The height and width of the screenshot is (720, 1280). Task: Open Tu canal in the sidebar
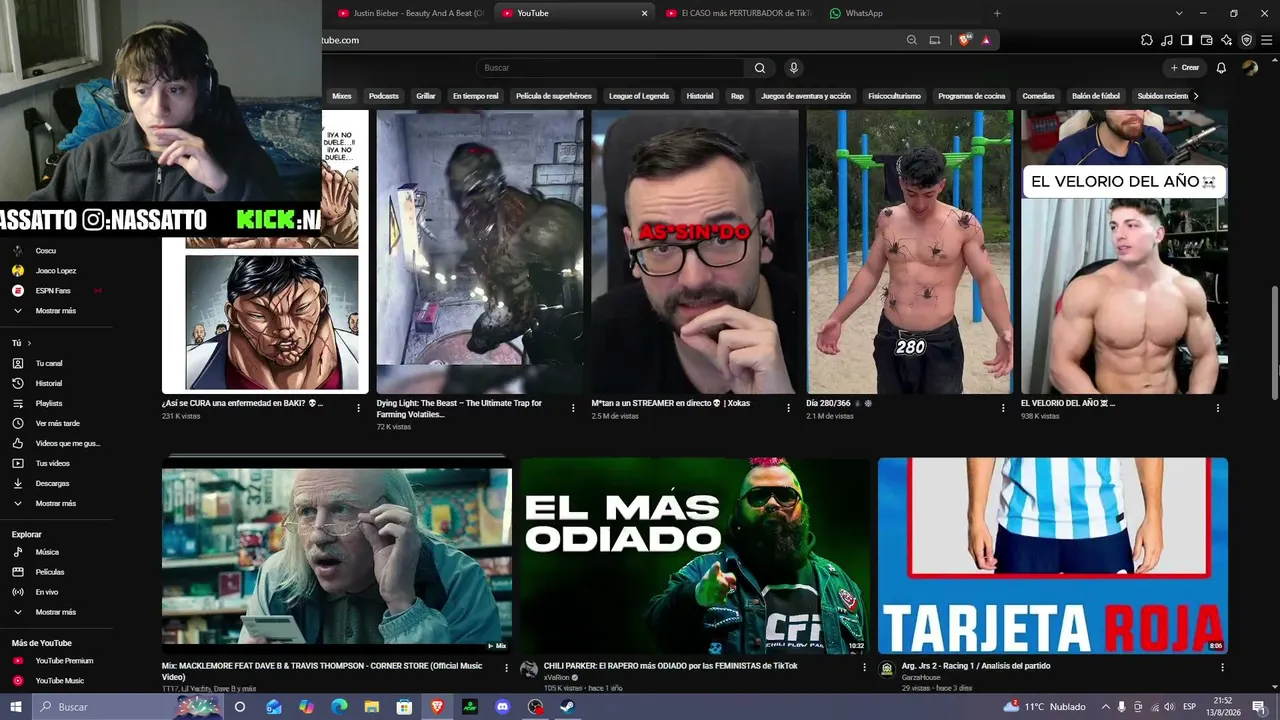click(x=49, y=363)
